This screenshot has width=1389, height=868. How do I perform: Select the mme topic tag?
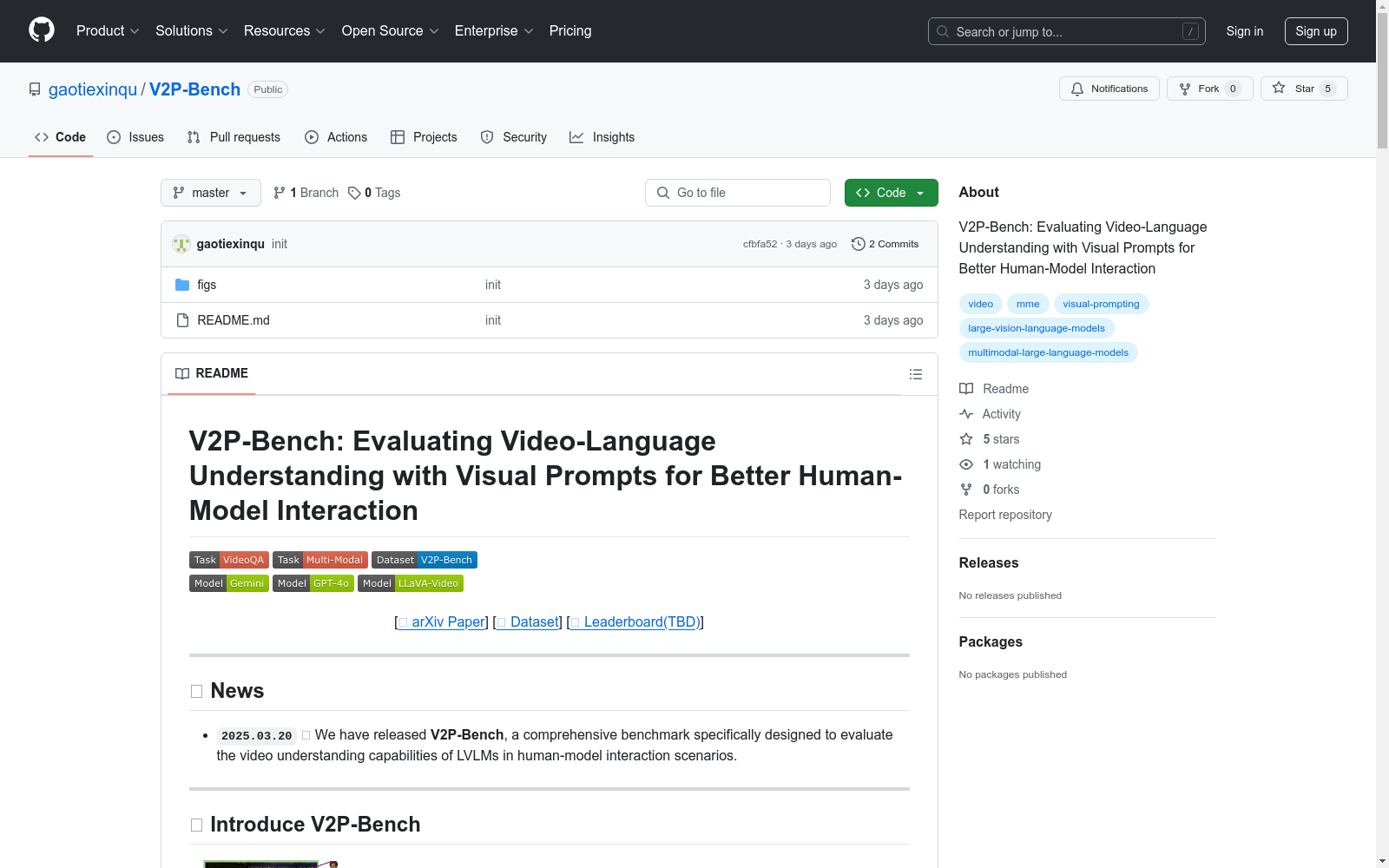(x=1028, y=304)
